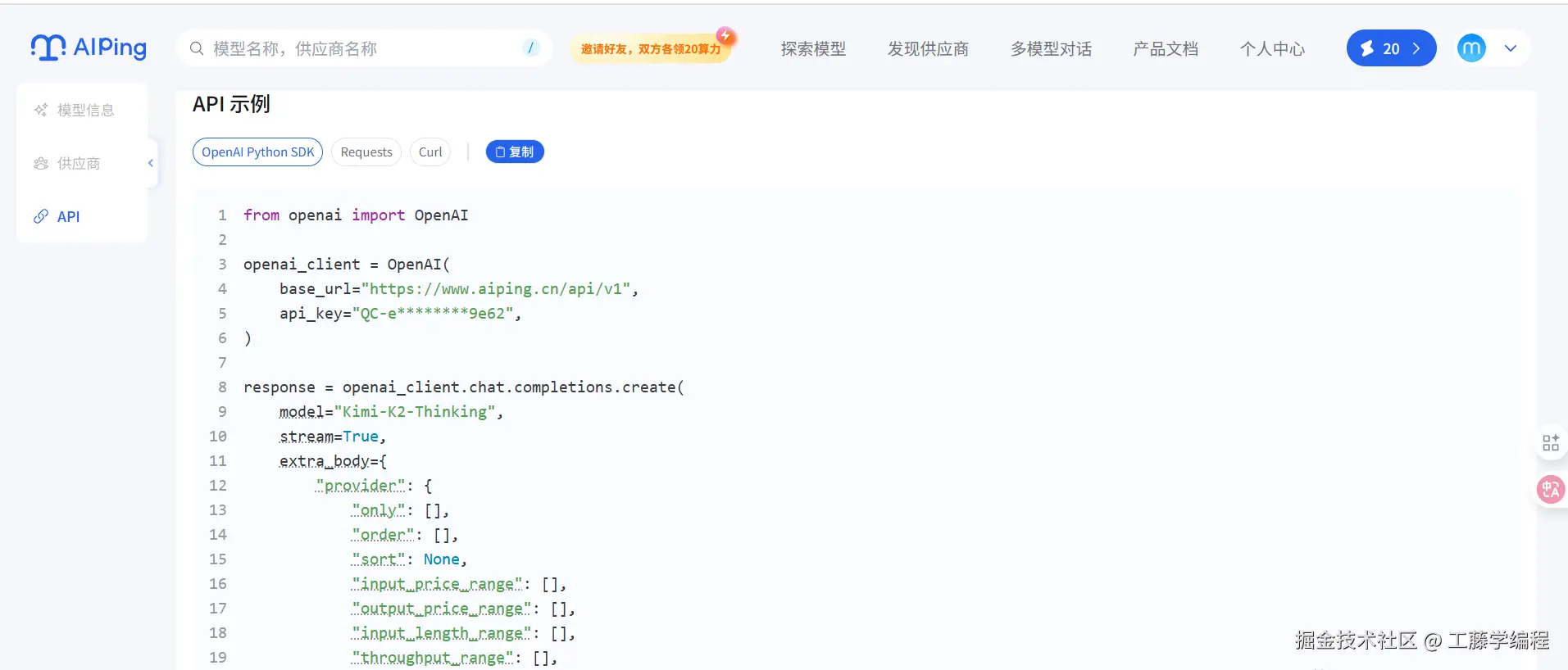Image resolution: width=1568 pixels, height=670 pixels.
Task: Click the "throughput_range" key
Action: tap(433, 658)
